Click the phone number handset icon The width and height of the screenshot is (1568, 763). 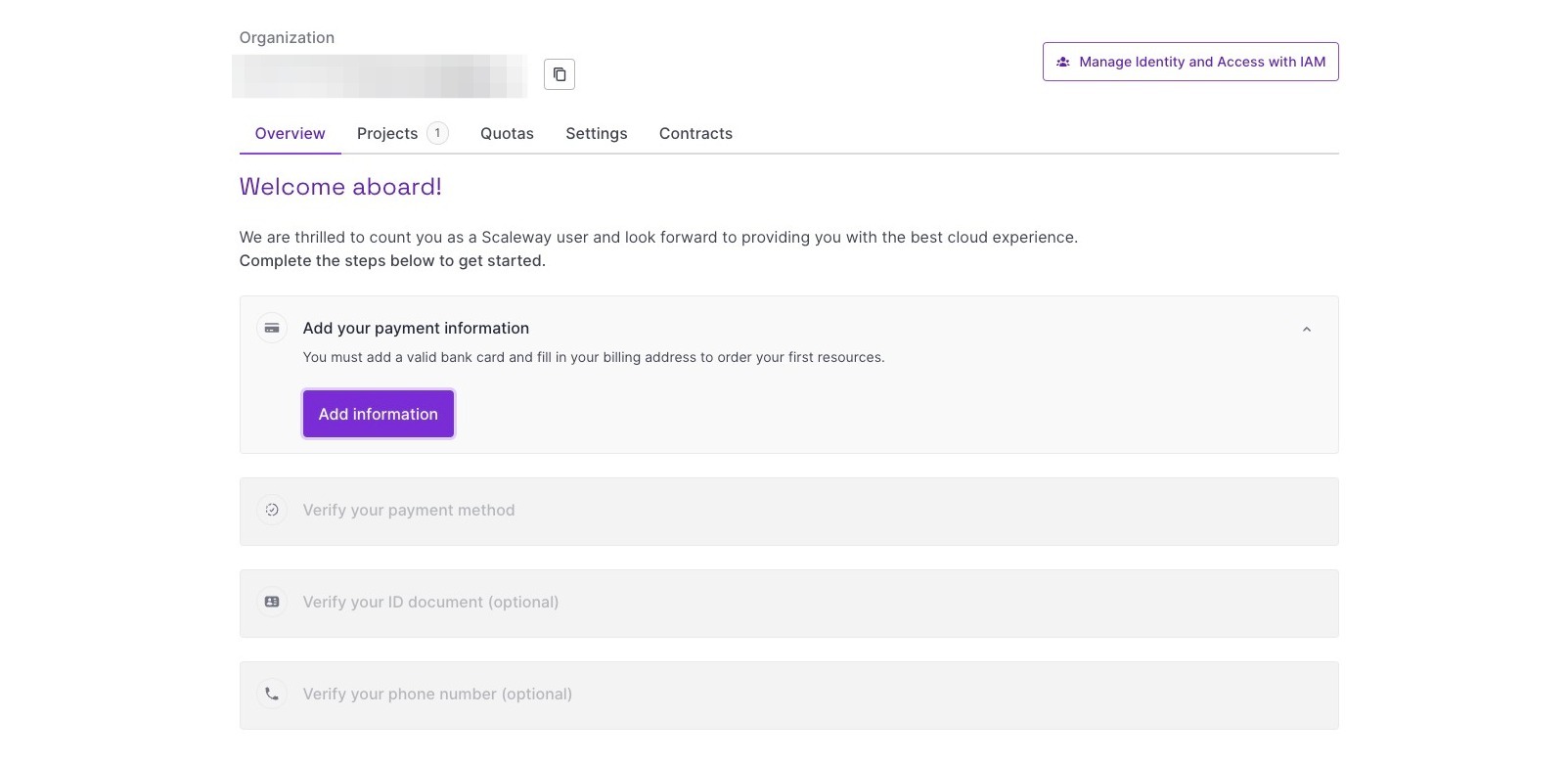pos(272,694)
